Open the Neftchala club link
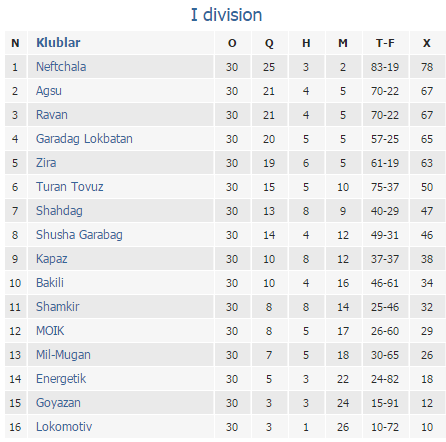Viewport: 446px width, 442px height. pos(61,67)
